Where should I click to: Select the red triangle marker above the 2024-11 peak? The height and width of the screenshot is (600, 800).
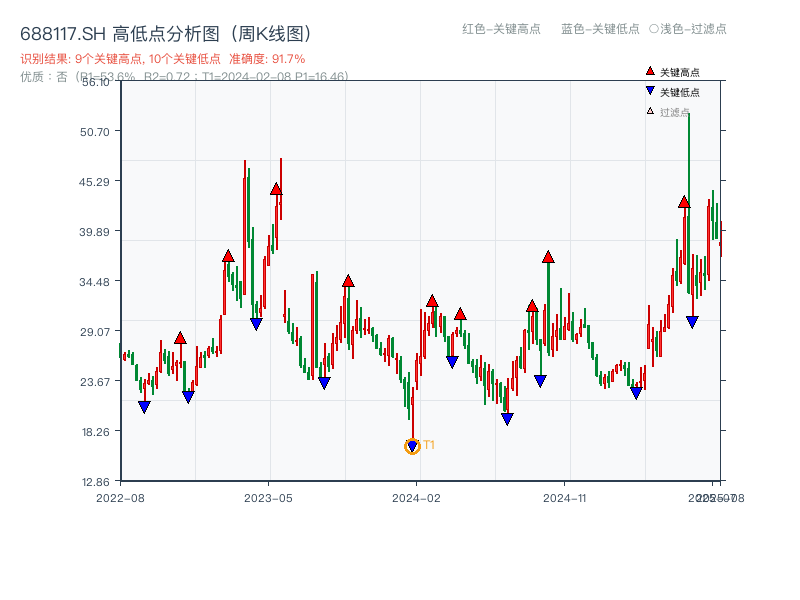(x=548, y=256)
